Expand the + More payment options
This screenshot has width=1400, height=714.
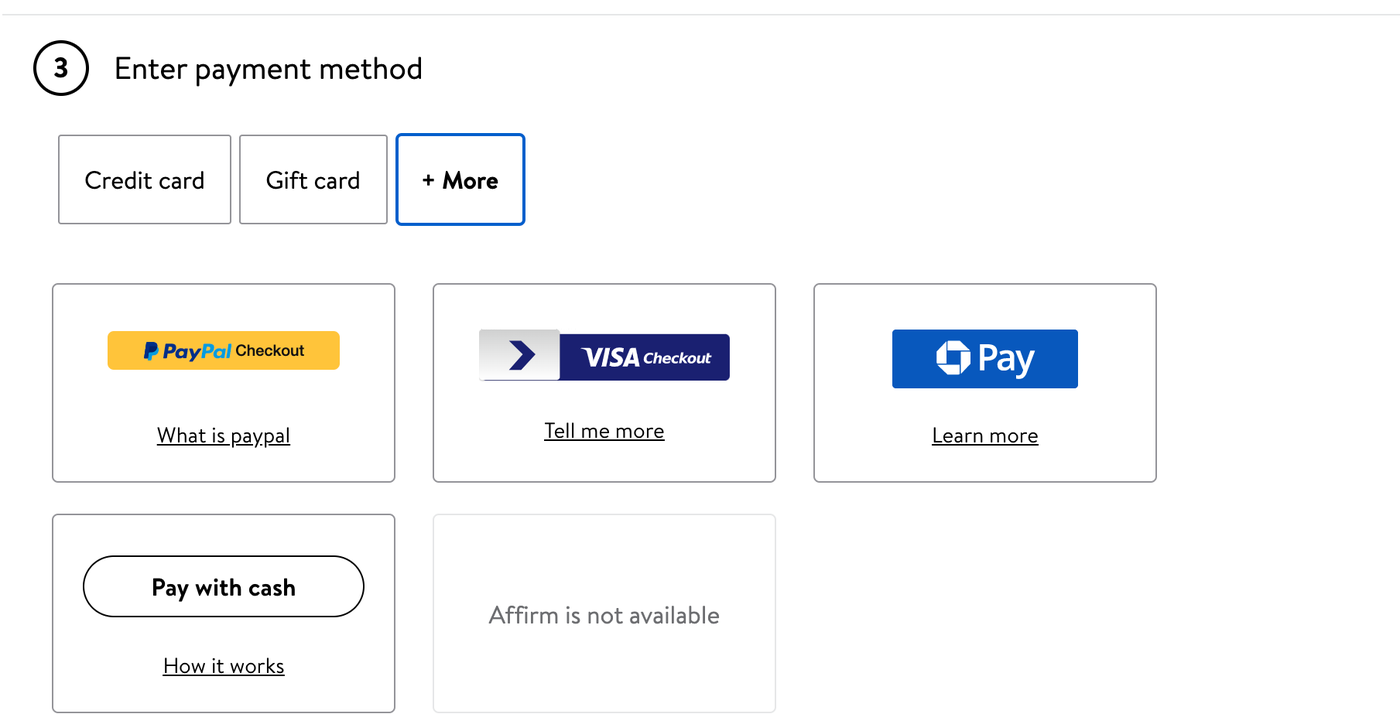[x=460, y=179]
